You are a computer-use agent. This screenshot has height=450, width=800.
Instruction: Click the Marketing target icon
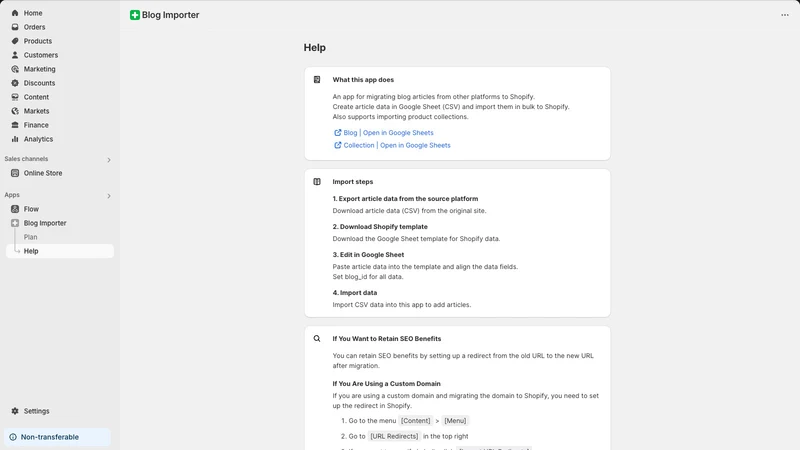click(15, 69)
